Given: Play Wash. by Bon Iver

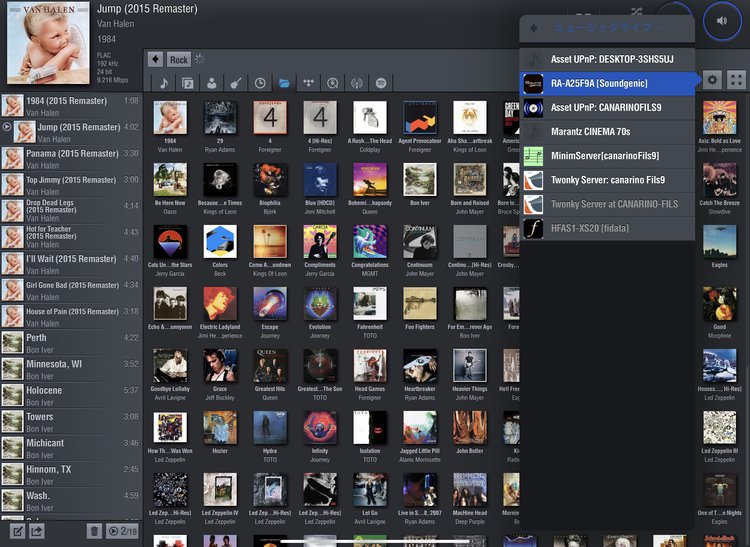Looking at the screenshot, I should click(71, 500).
